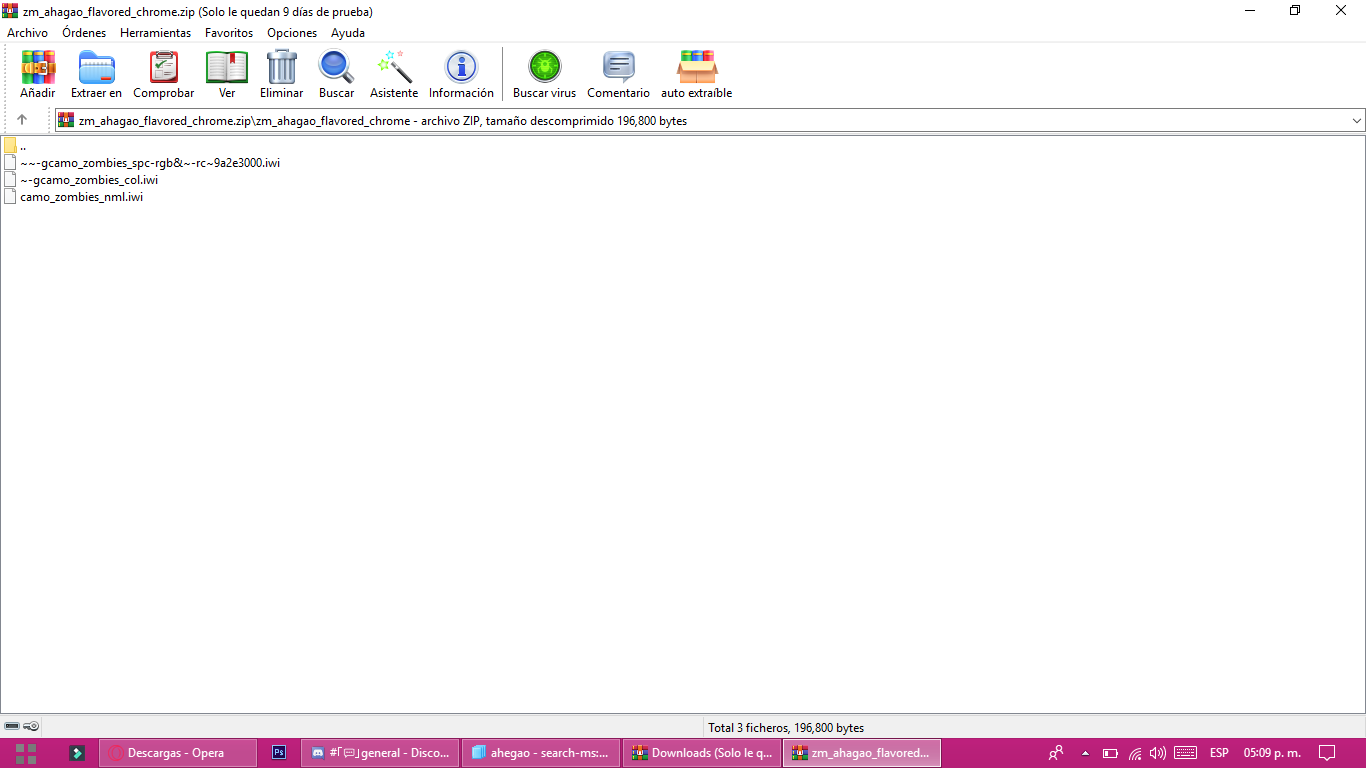Open the Wi-Fi network tray icon
The width and height of the screenshot is (1366, 768).
tap(1135, 753)
